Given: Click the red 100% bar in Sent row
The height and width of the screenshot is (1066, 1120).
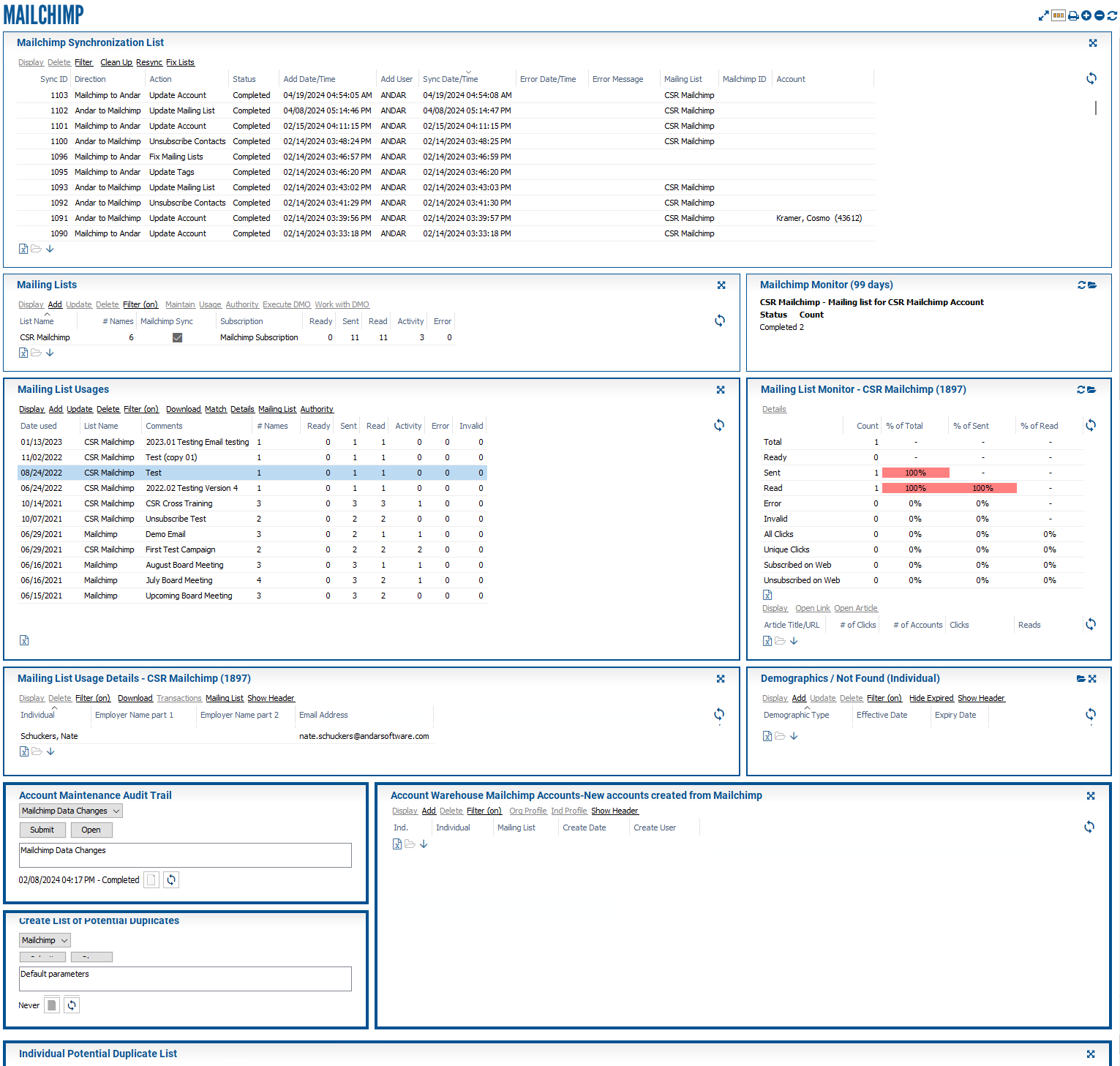Looking at the screenshot, I should (916, 473).
